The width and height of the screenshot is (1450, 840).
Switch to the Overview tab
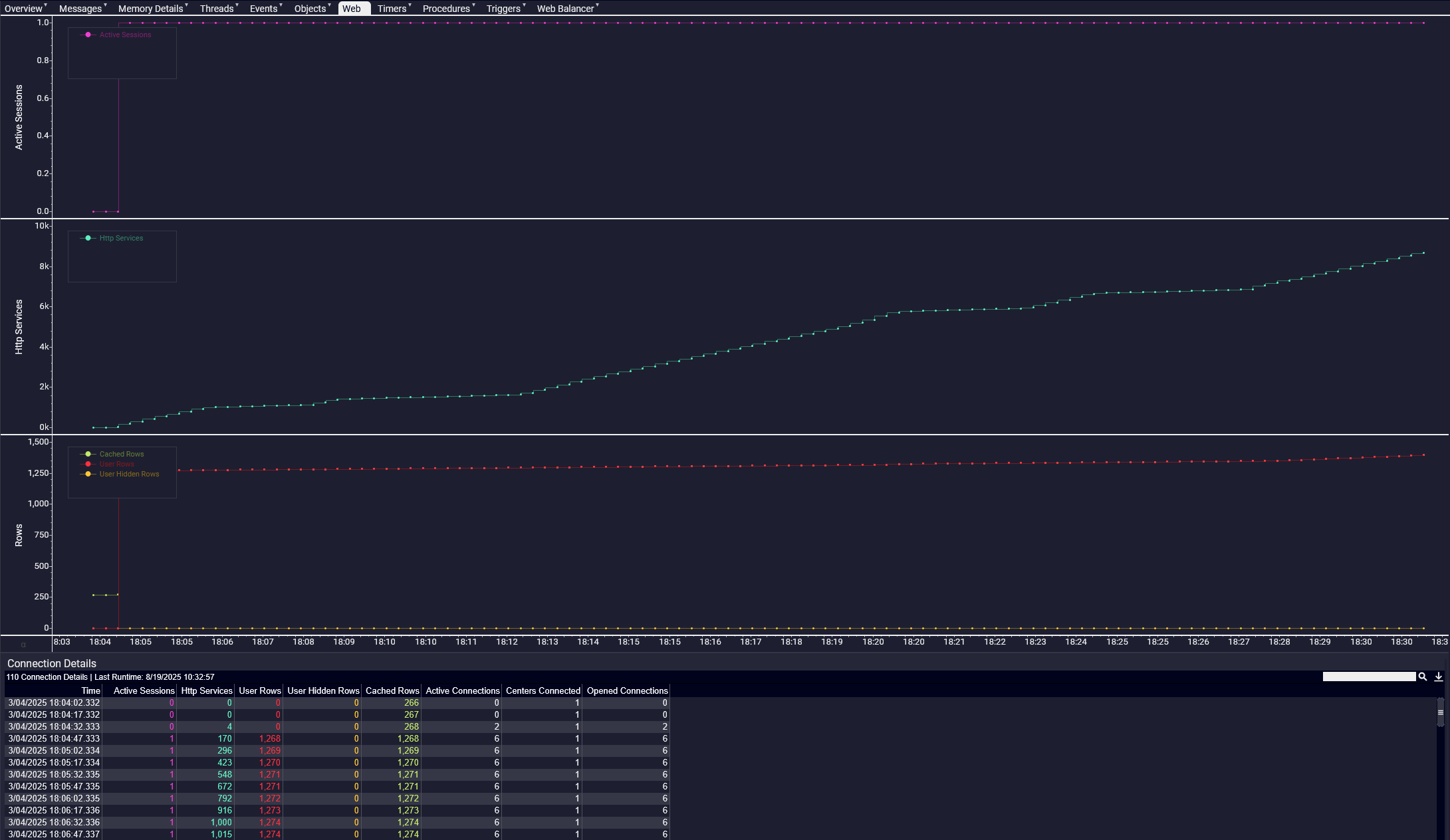point(23,9)
